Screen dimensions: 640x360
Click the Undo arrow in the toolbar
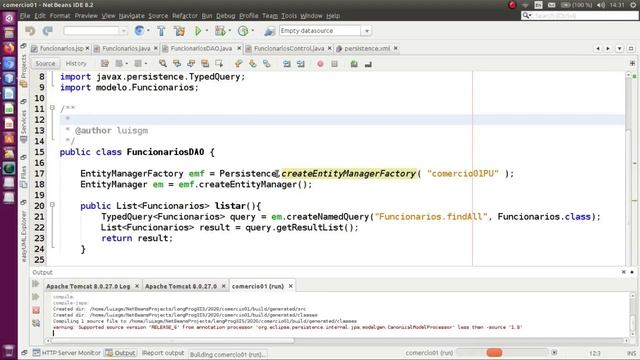(x=30, y=31)
